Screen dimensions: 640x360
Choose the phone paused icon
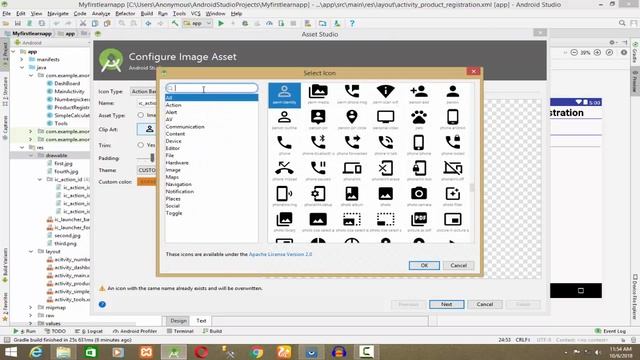click(318, 169)
